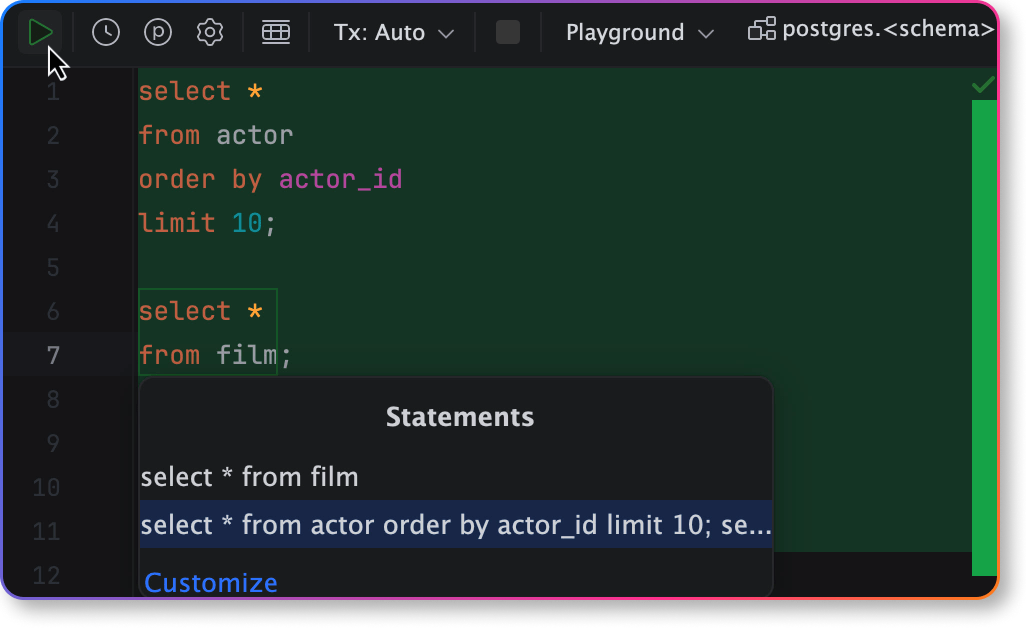Click the 'select' keyword on line 6
The height and width of the screenshot is (628, 1026).
[185, 311]
